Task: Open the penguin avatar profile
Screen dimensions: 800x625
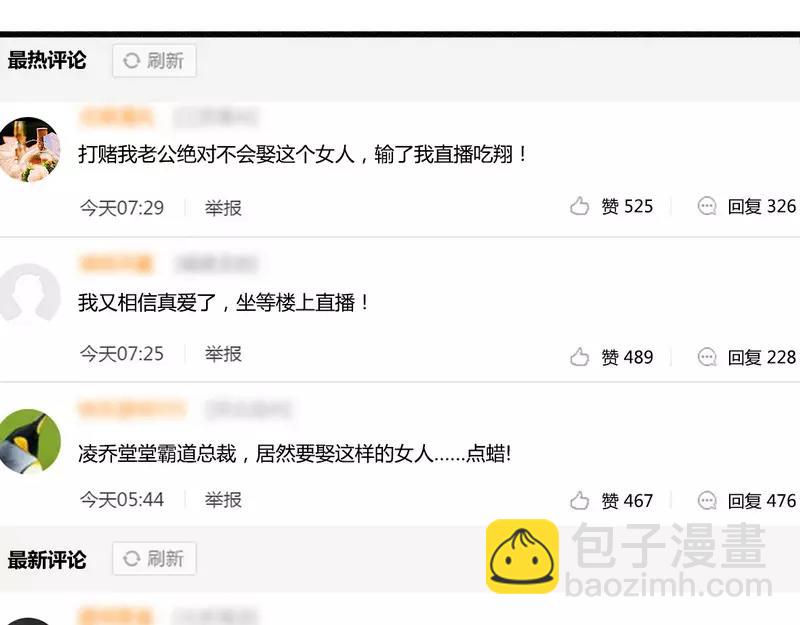Action: [29, 442]
